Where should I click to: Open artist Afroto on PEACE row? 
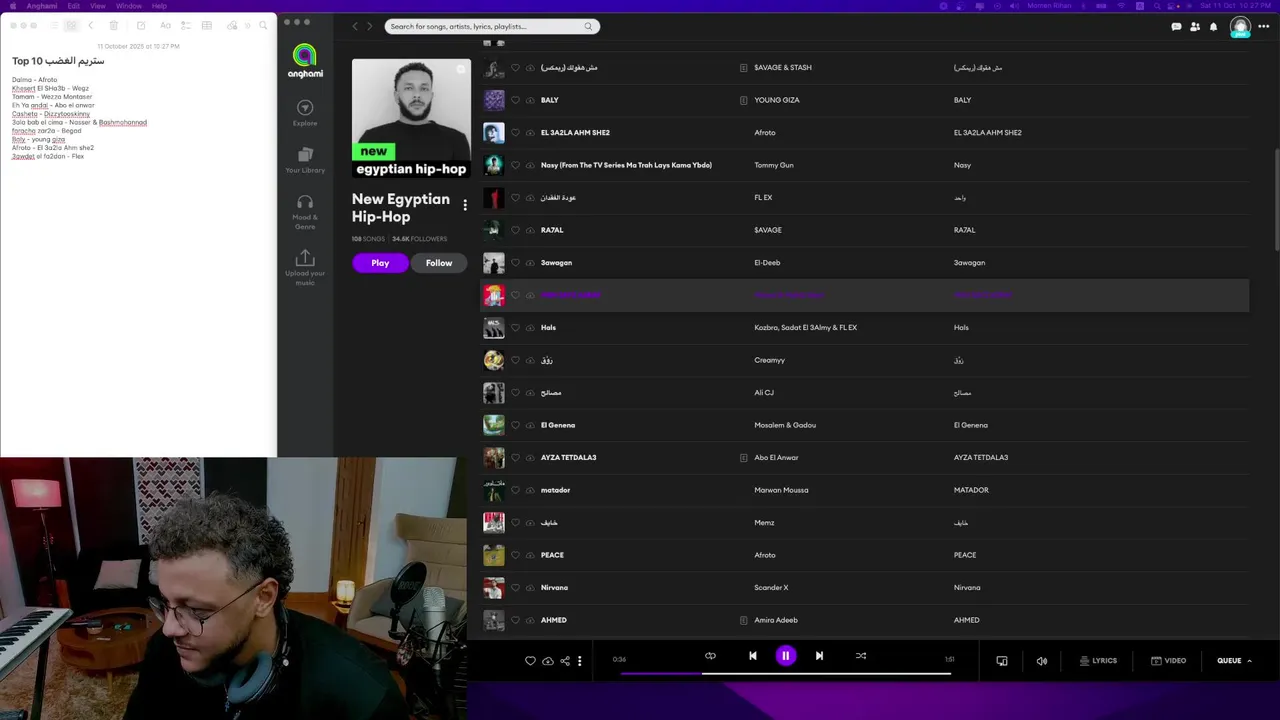(x=765, y=555)
